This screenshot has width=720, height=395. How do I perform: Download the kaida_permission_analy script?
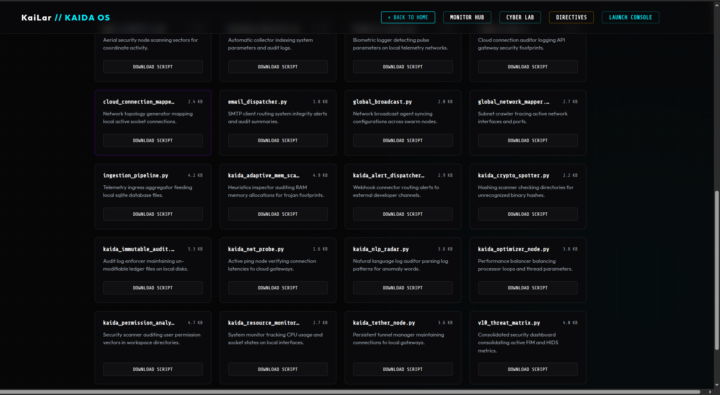(153, 369)
